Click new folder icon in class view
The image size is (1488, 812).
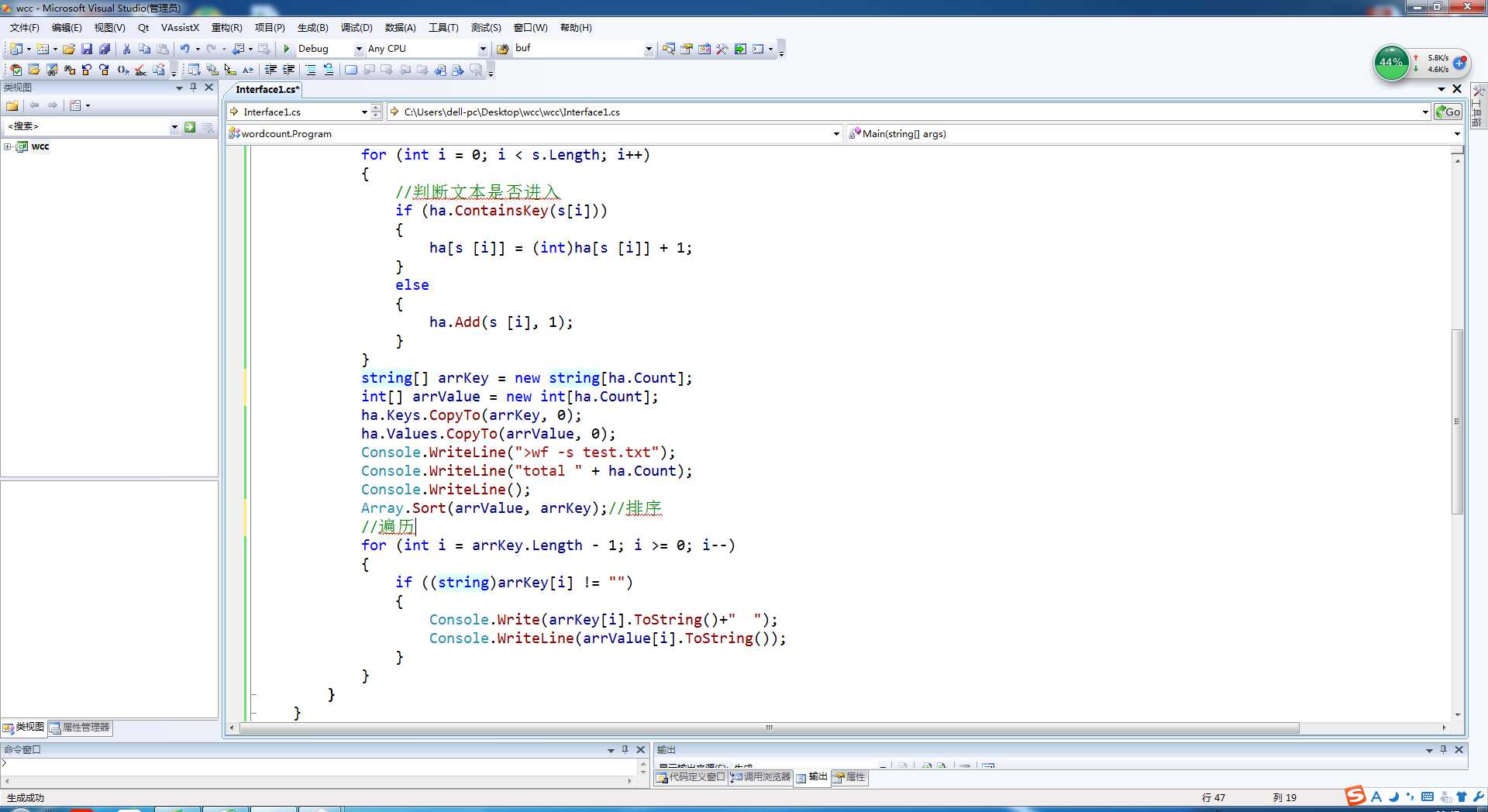tap(12, 105)
